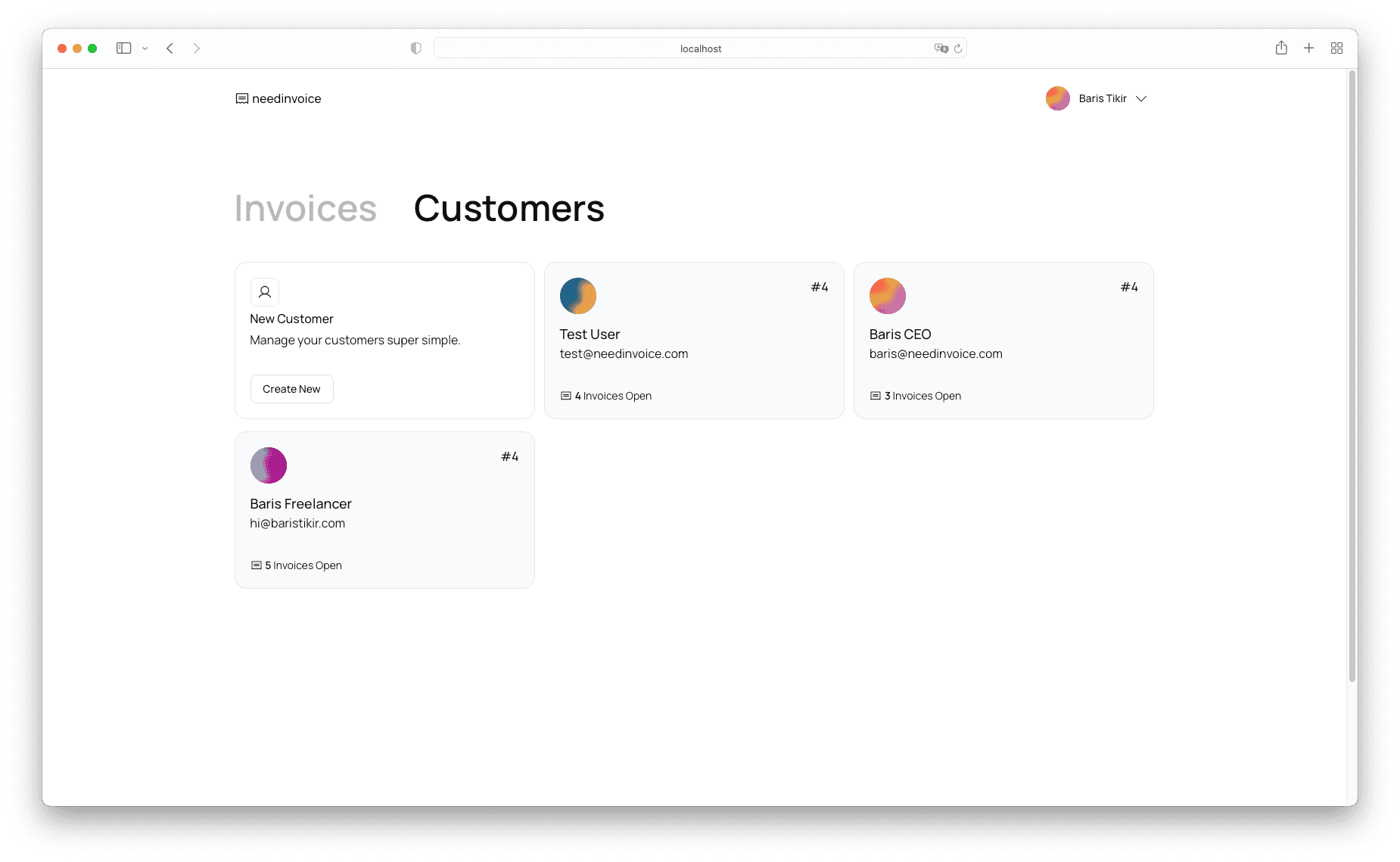The width and height of the screenshot is (1400, 862).
Task: Click the #4 badge on Test User card
Action: (x=820, y=287)
